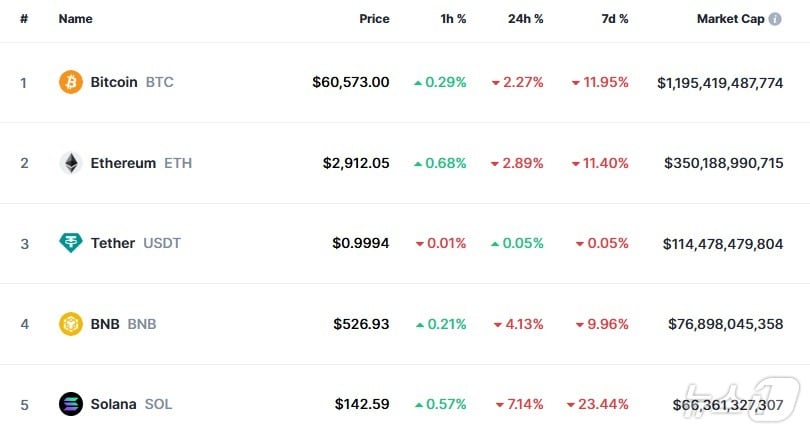The image size is (810, 434).
Task: Open the Ethereum name link
Action: (123, 163)
